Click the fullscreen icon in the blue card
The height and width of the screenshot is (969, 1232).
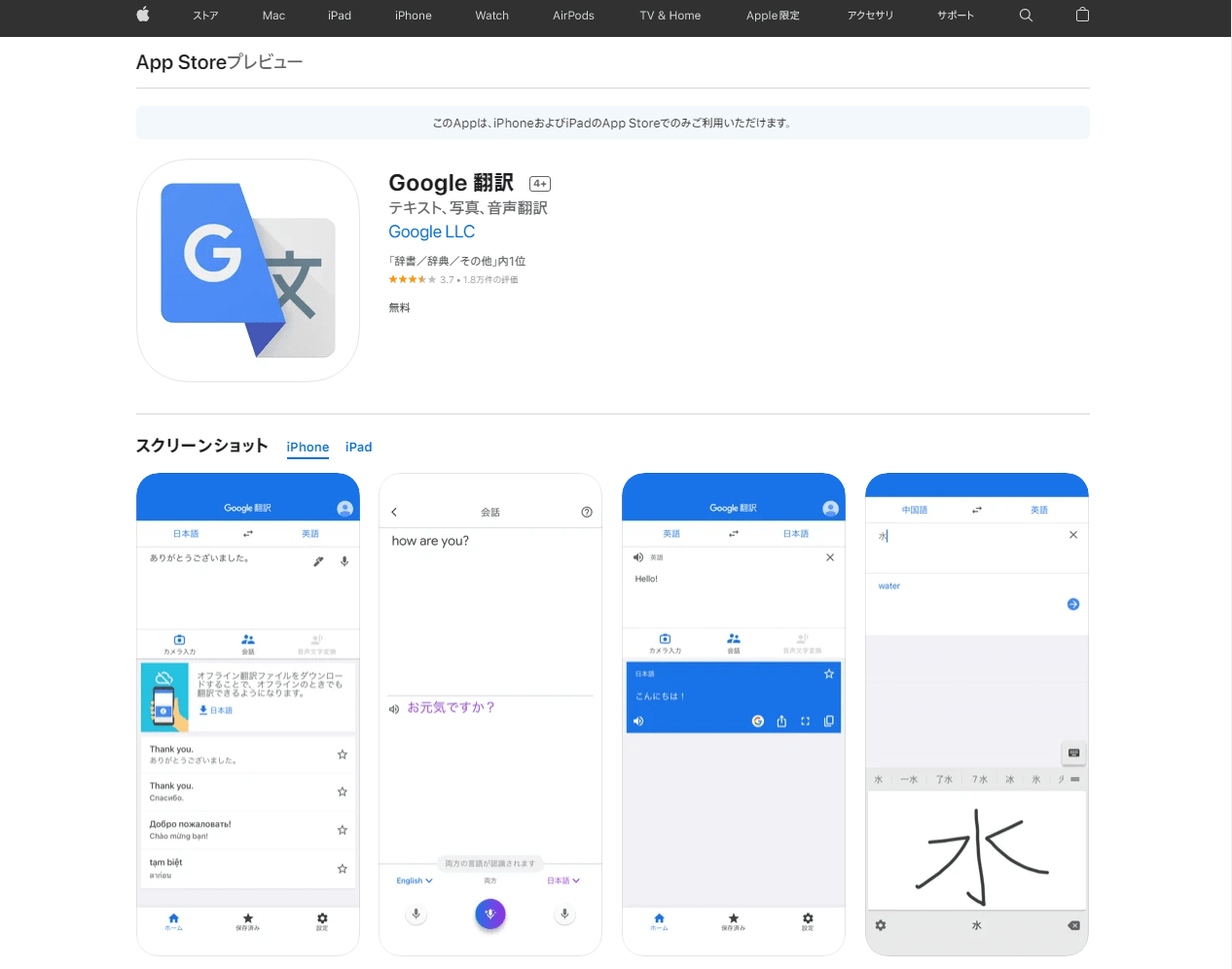[x=805, y=721]
